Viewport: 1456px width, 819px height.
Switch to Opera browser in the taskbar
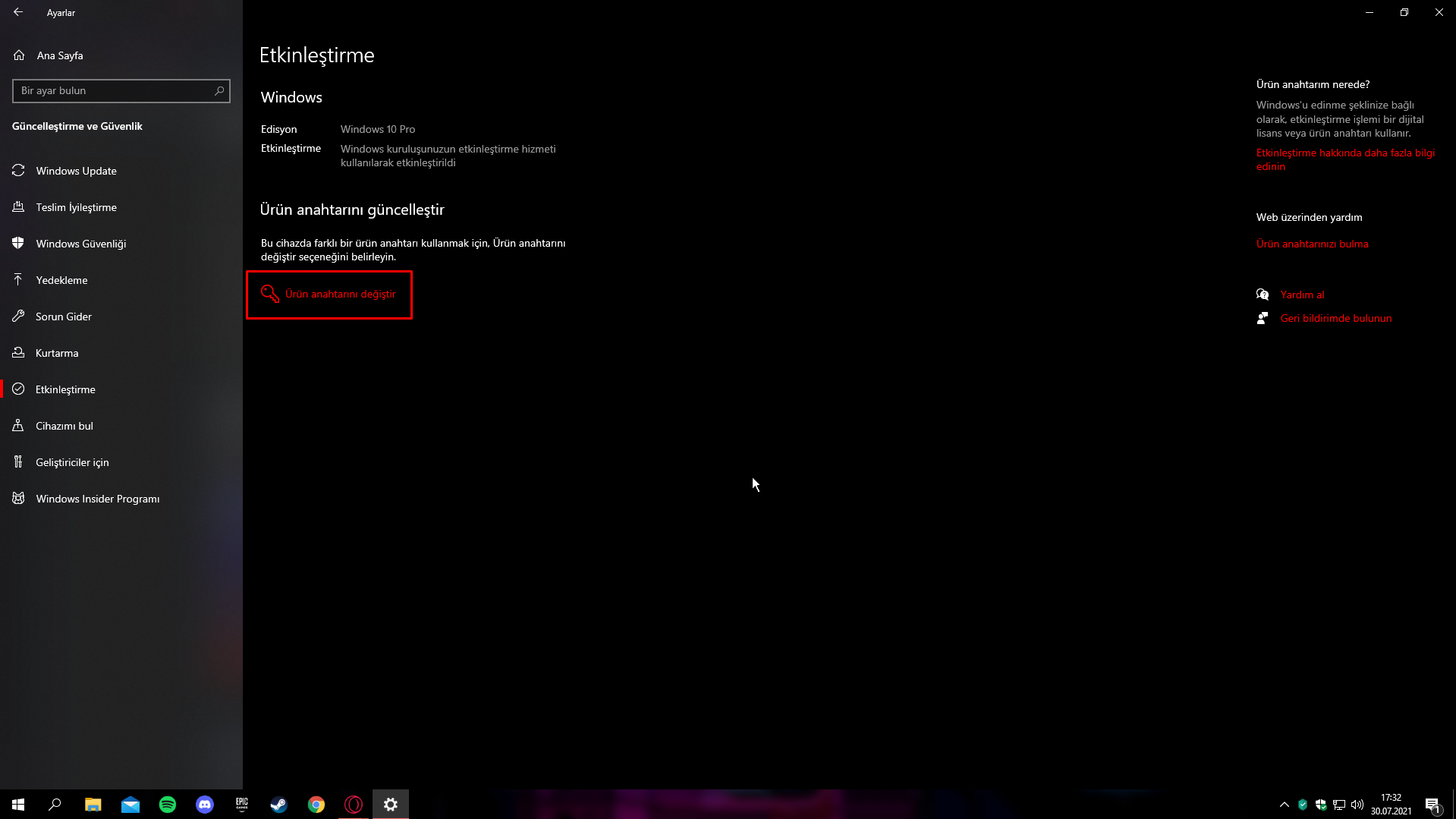[x=353, y=805]
